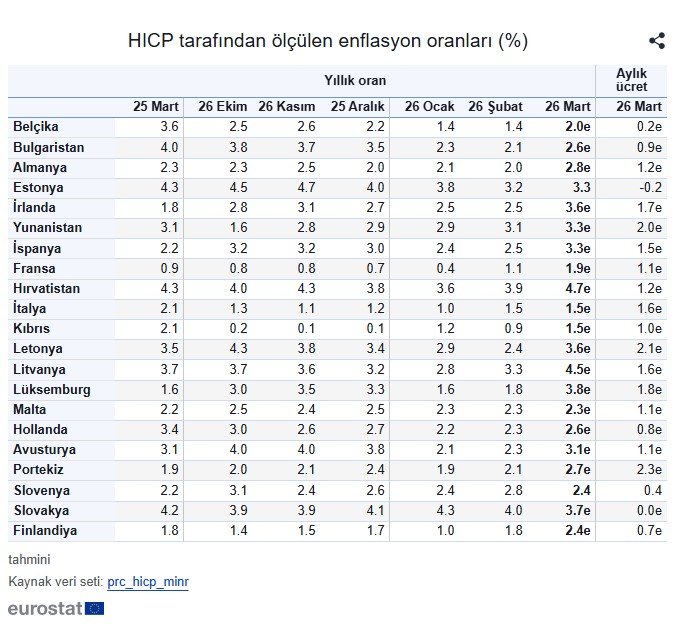Select the Belçika row label
Image resolution: width=694 pixels, height=625 pixels.
click(36, 127)
